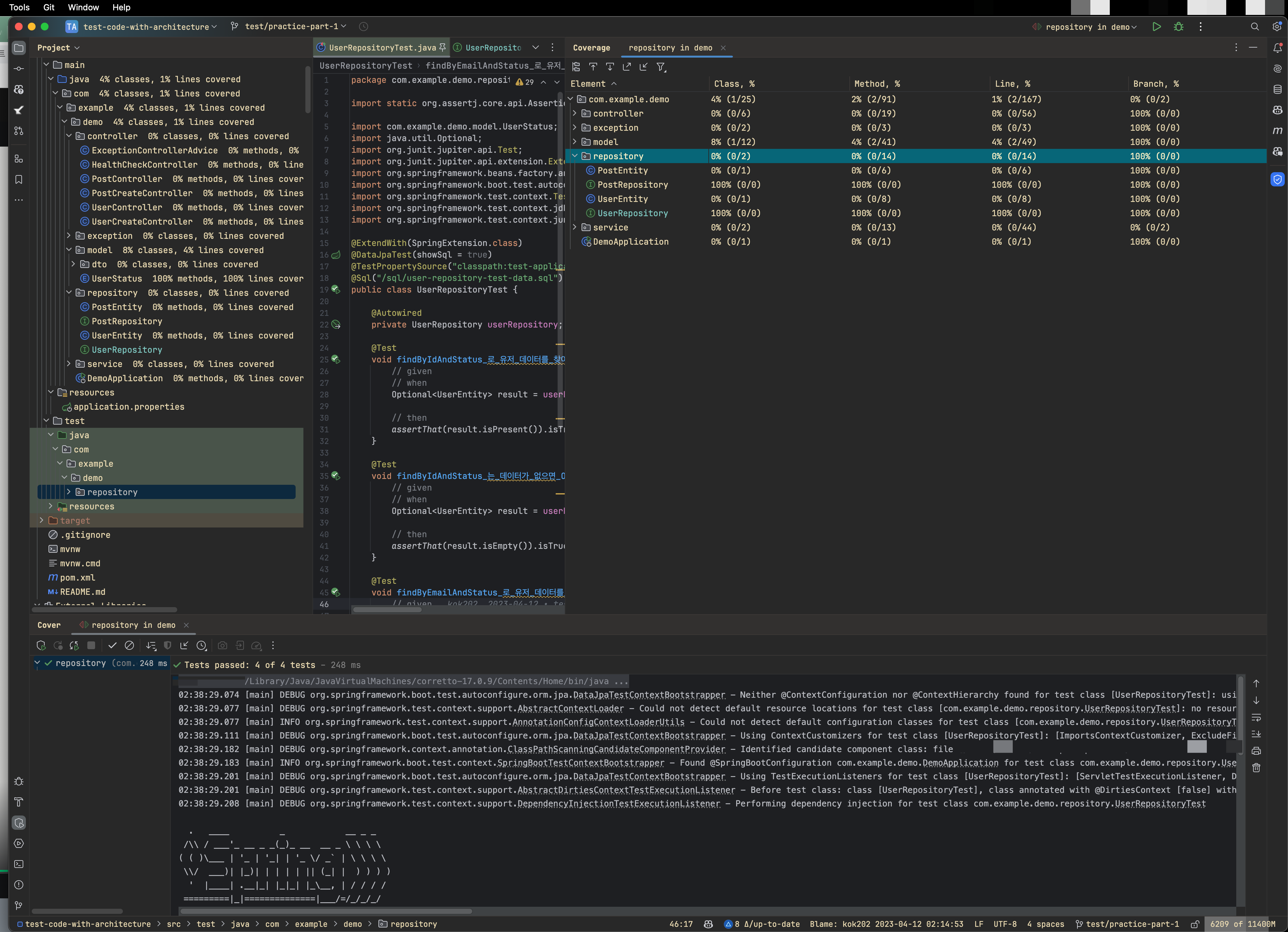Image resolution: width=1288 pixels, height=932 pixels.
Task: Open the Maven tool window
Action: pyautogui.click(x=1277, y=131)
